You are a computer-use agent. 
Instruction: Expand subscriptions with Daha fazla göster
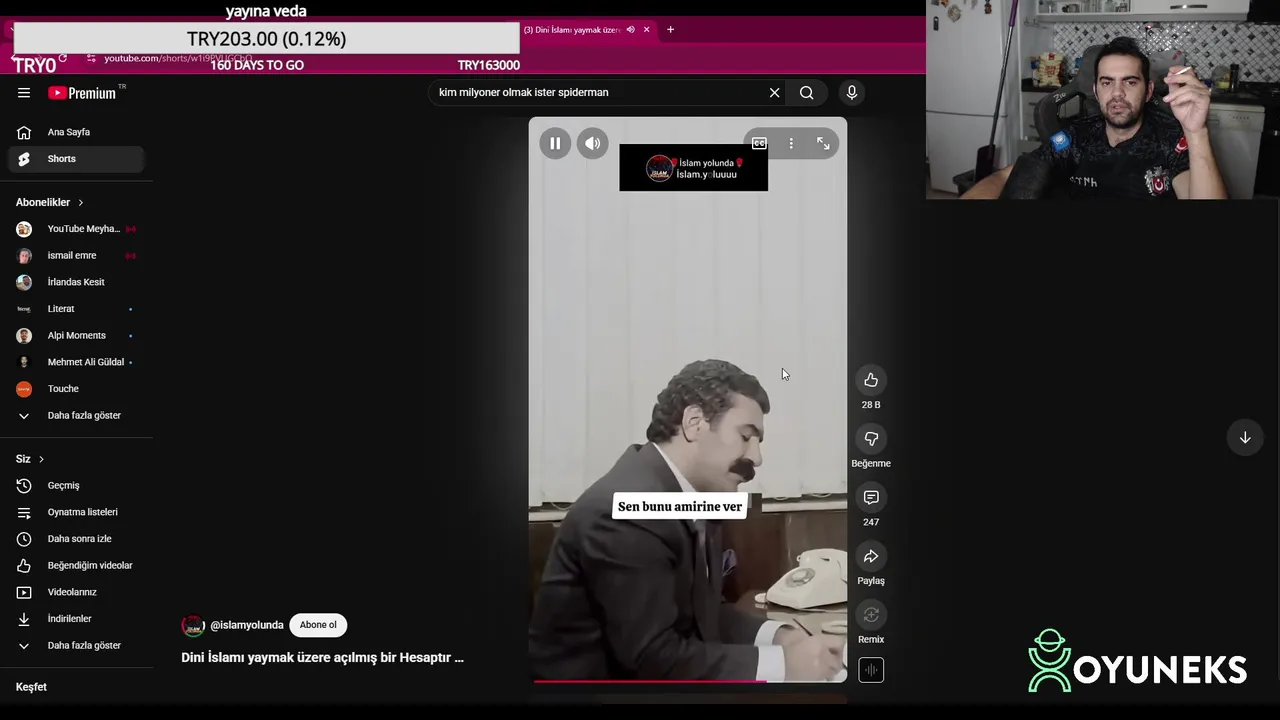coord(76,416)
